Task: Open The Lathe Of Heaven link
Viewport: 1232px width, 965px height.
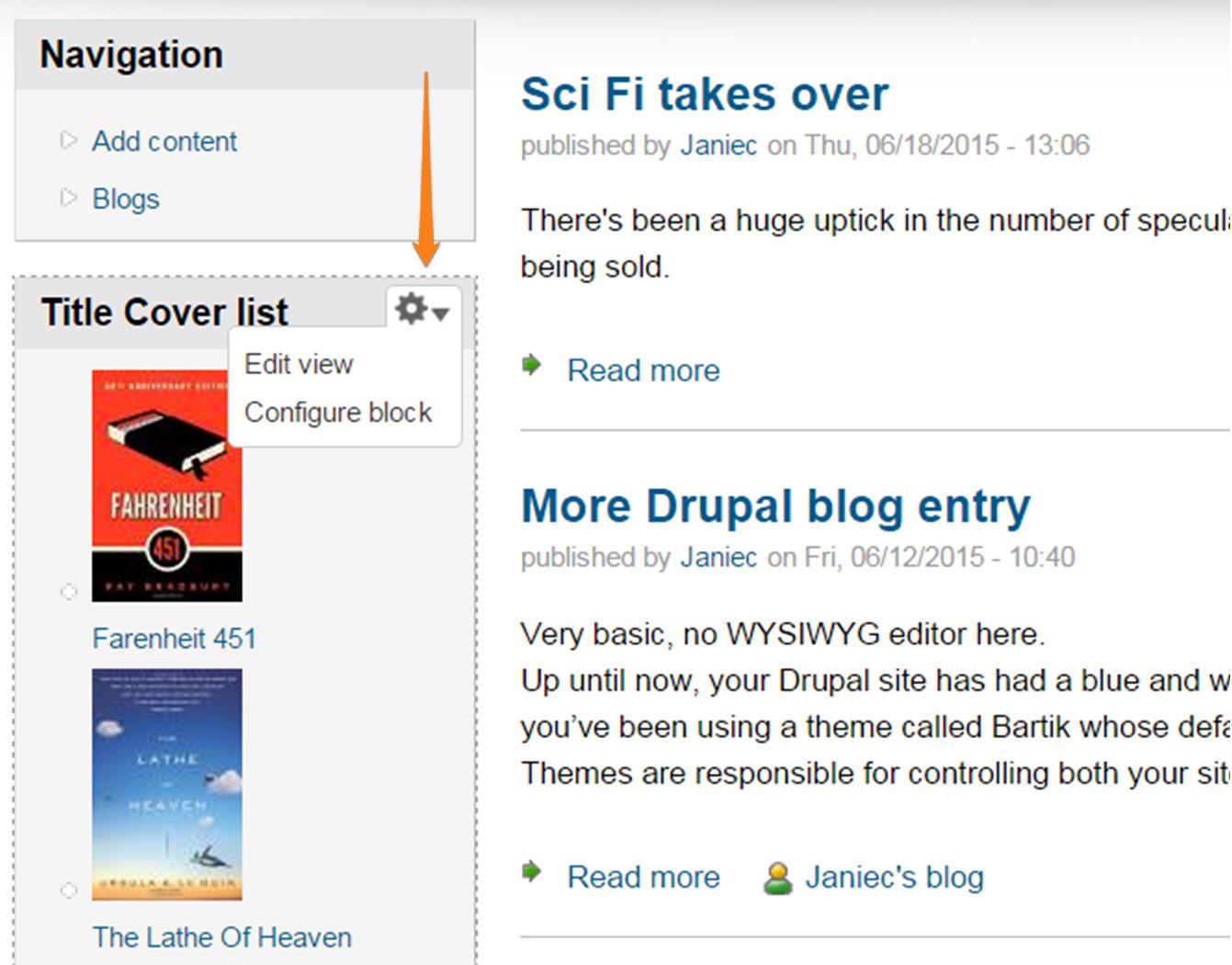Action: click(221, 937)
